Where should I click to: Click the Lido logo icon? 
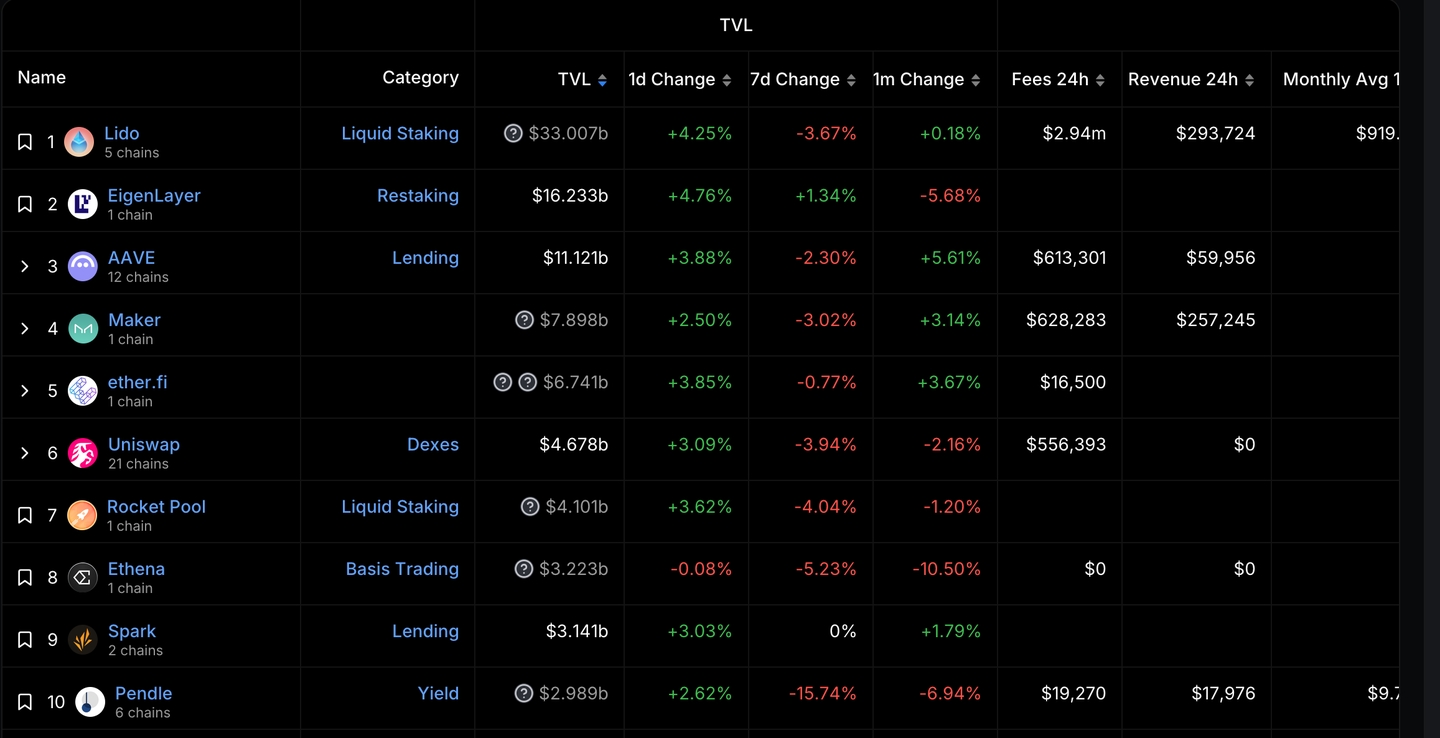[x=79, y=142]
